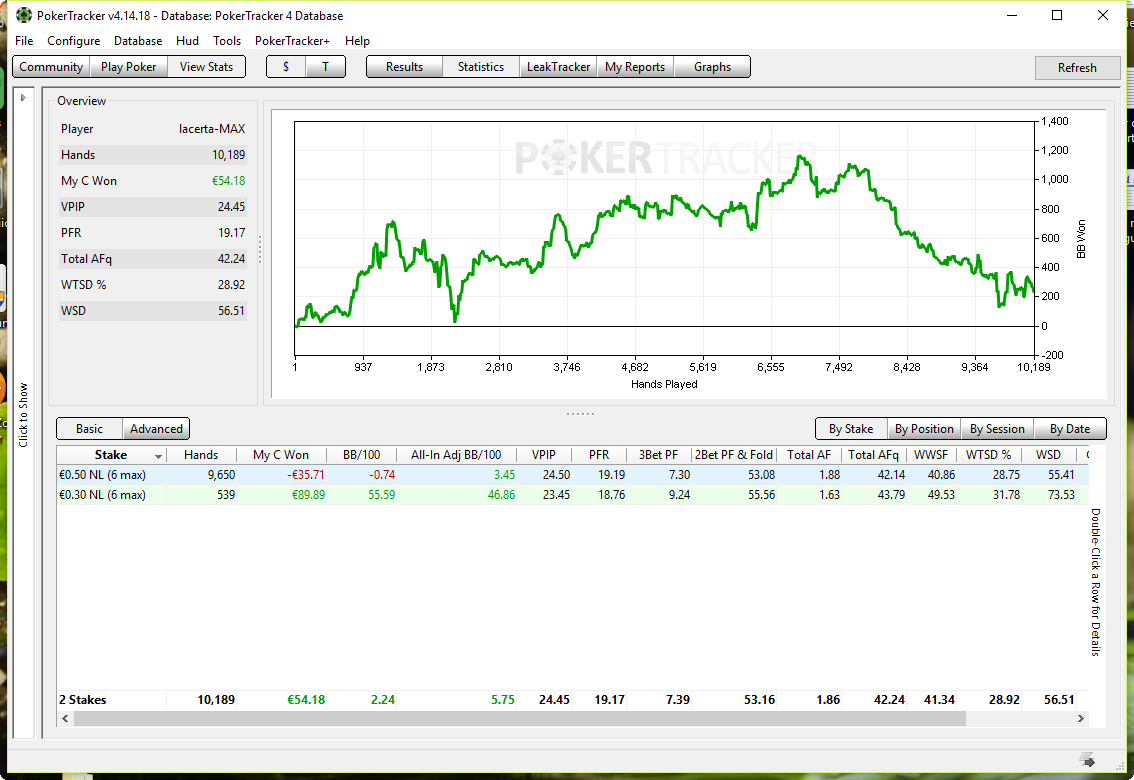Sort table by Hands column header
Image resolution: width=1134 pixels, height=780 pixels.
(201, 455)
